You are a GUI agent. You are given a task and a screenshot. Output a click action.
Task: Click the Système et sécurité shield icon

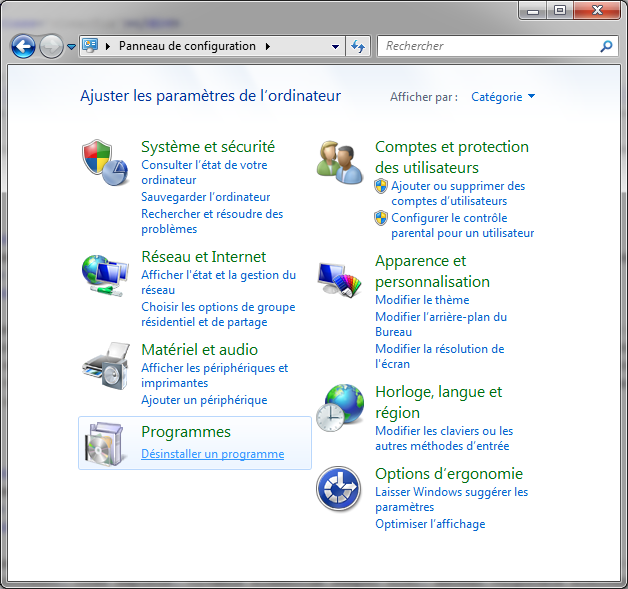pyautogui.click(x=106, y=162)
